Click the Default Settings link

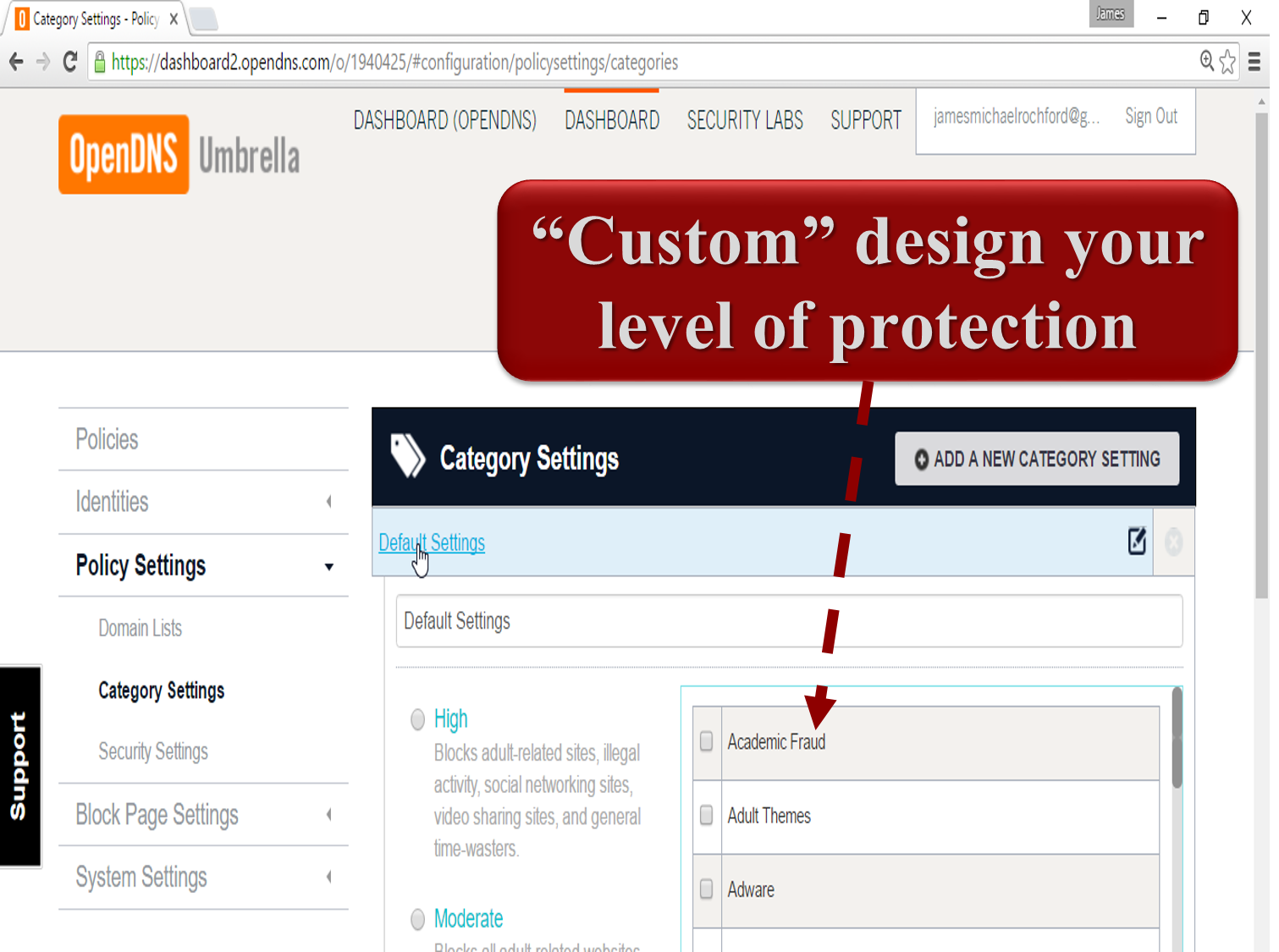[432, 542]
